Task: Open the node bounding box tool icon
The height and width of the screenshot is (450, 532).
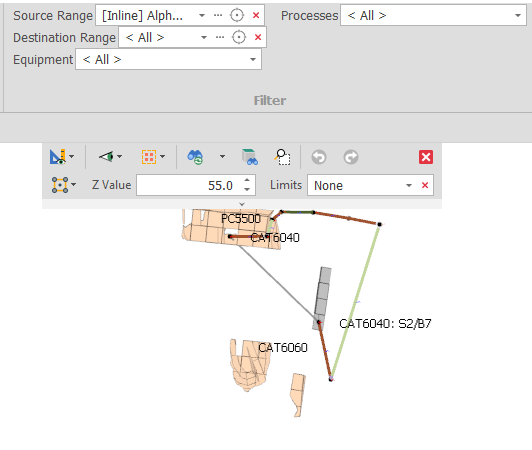Action: [x=60, y=185]
